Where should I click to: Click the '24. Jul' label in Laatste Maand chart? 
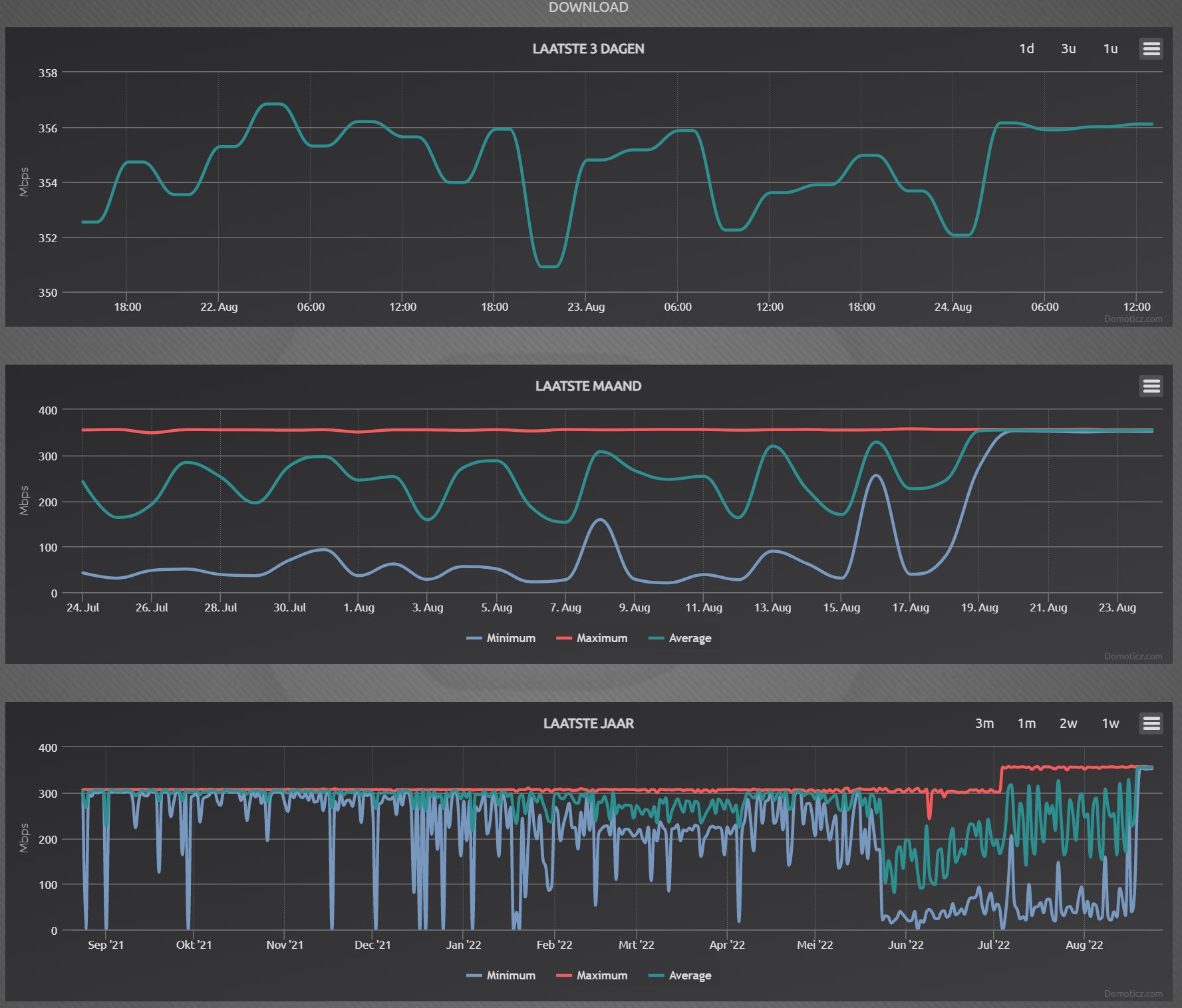click(x=82, y=607)
